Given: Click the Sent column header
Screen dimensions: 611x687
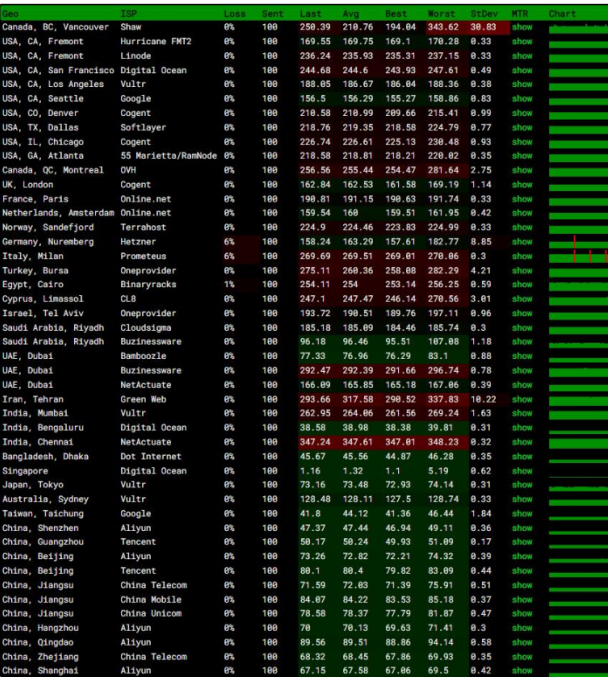Looking at the screenshot, I should point(272,14).
